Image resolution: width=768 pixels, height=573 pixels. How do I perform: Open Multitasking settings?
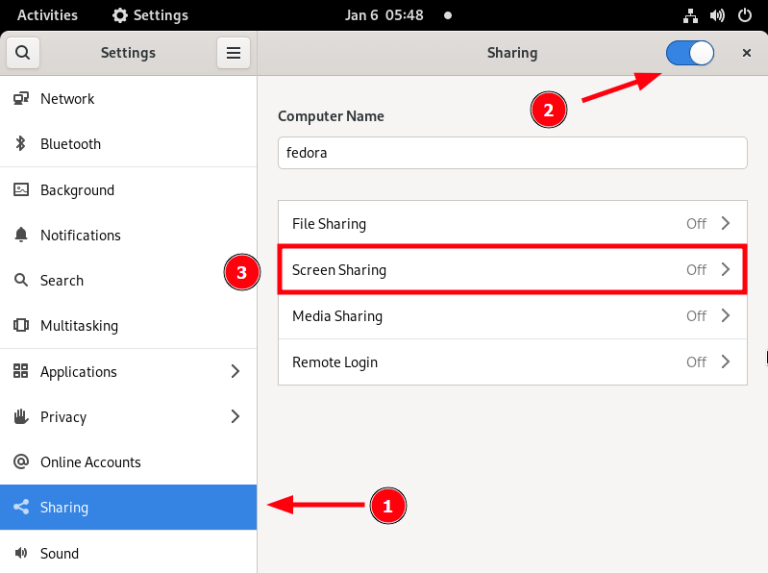point(128,325)
